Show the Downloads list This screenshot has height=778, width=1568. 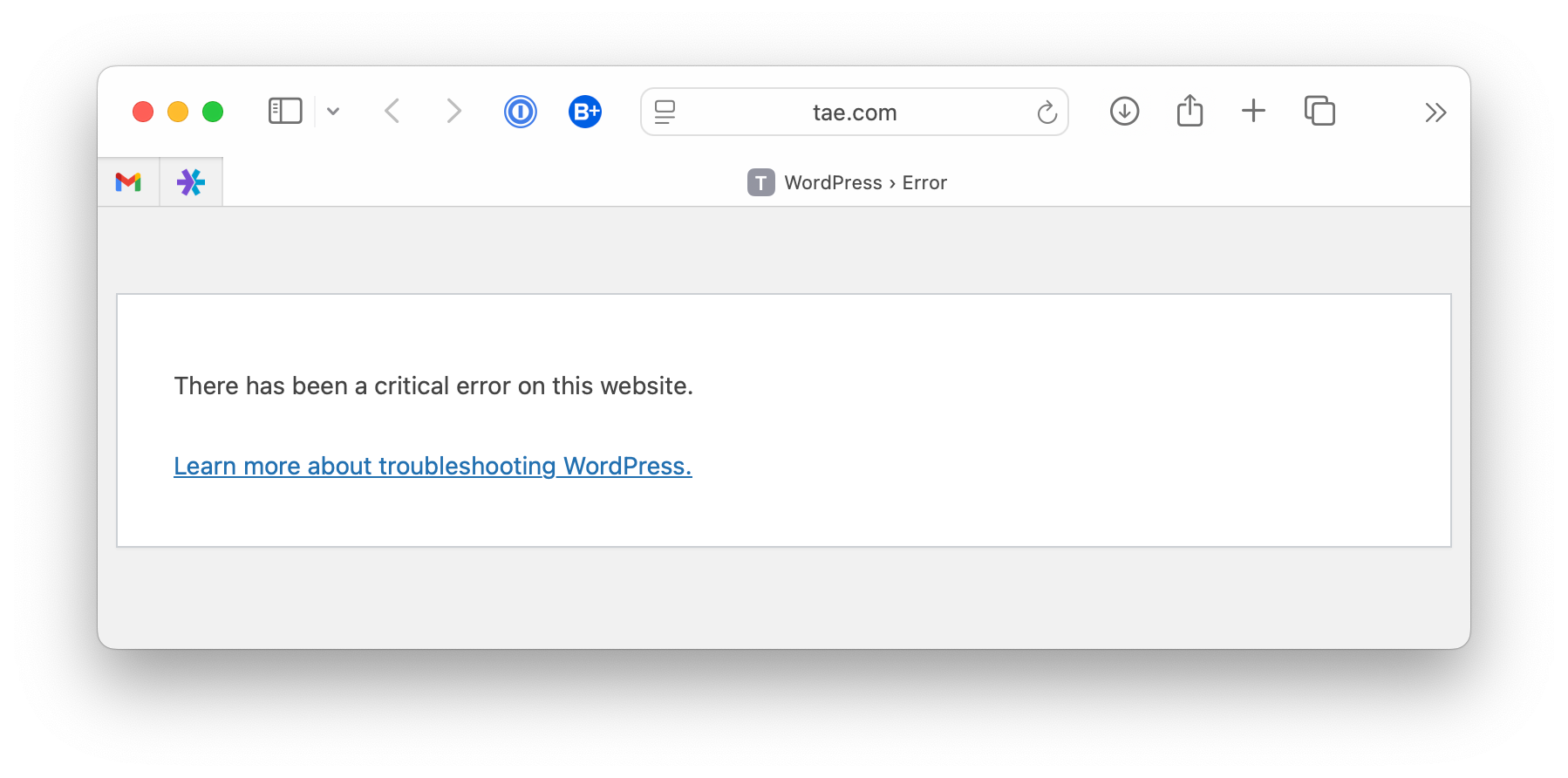click(1124, 111)
